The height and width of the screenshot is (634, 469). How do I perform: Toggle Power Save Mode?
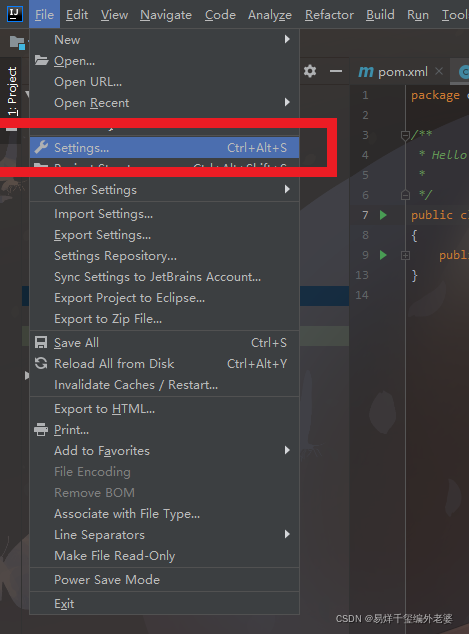tap(165, 579)
